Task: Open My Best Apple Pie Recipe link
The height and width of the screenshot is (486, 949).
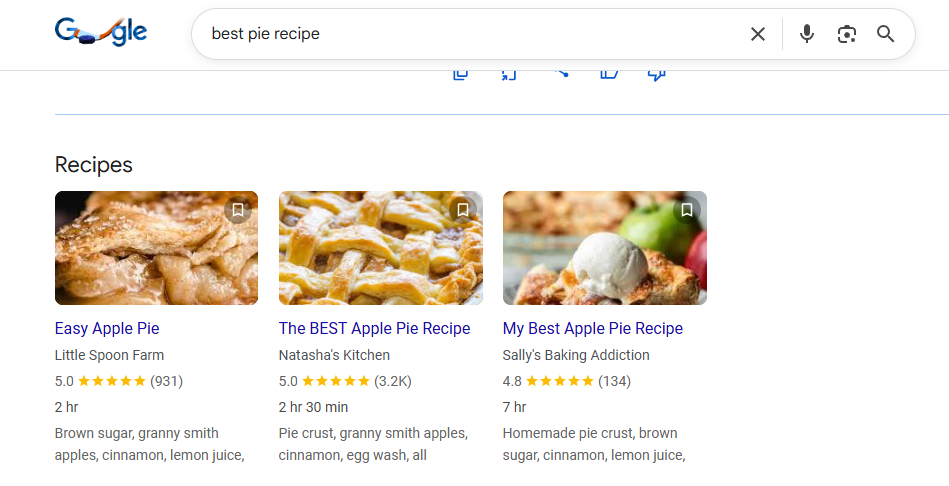Action: point(592,328)
